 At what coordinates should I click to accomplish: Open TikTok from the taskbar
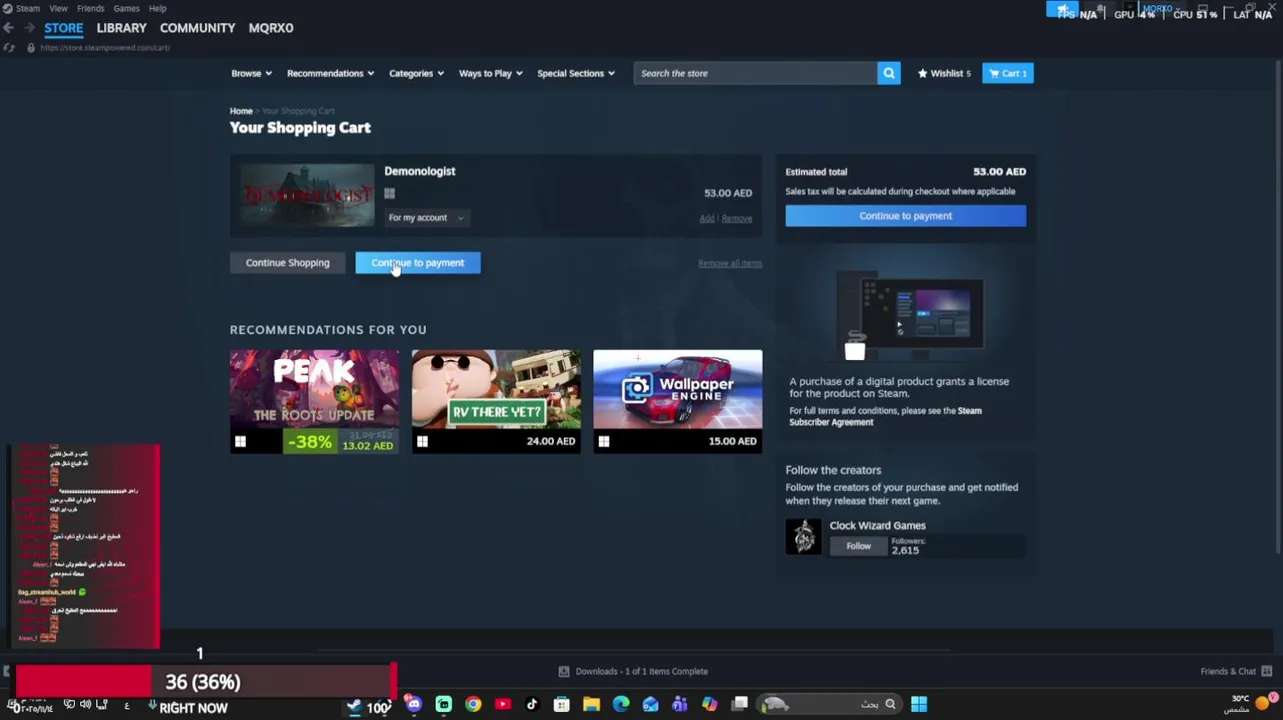(x=532, y=705)
